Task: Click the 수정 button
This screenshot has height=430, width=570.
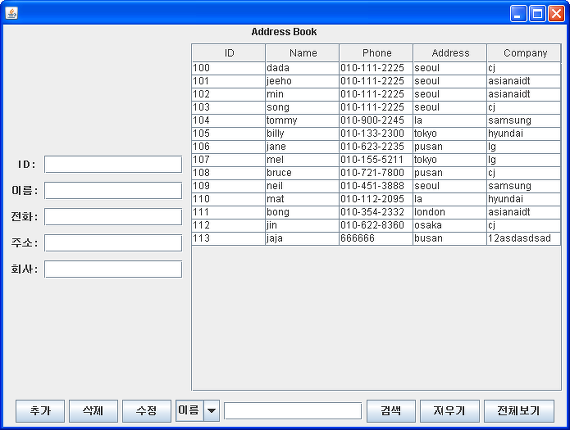Action: click(x=146, y=411)
